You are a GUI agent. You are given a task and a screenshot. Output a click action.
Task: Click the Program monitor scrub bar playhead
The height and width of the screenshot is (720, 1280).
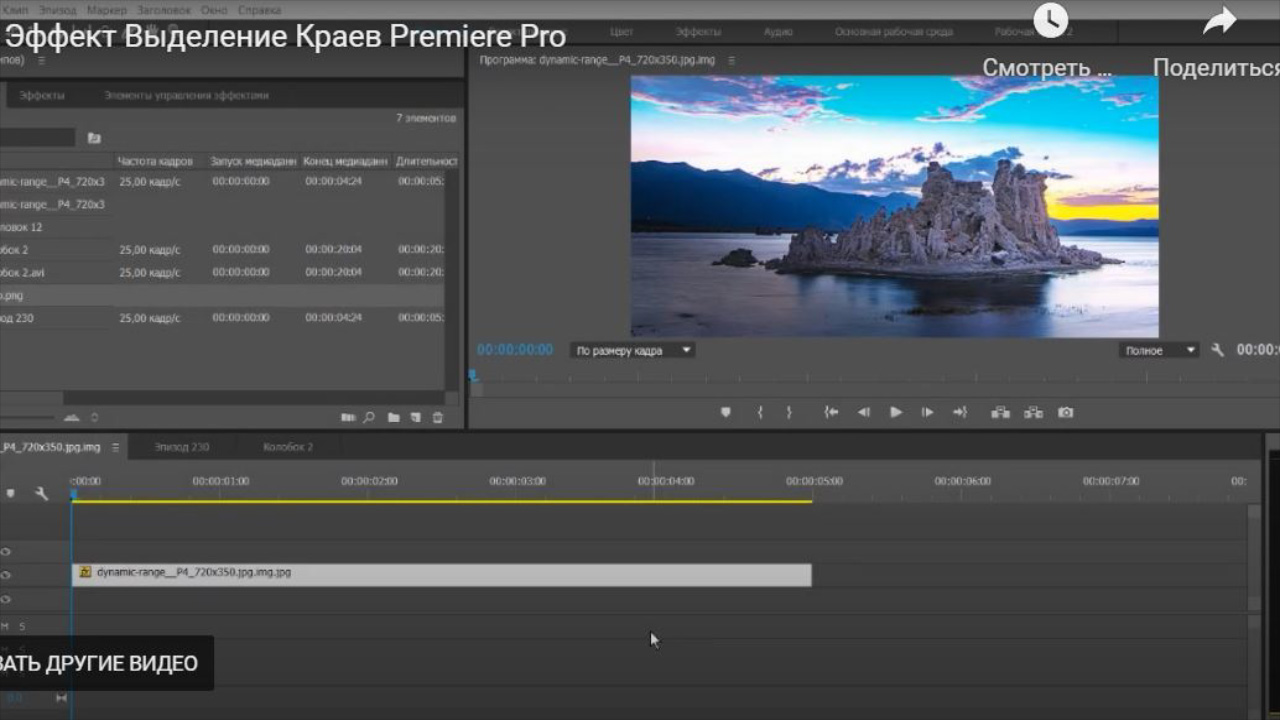[473, 376]
